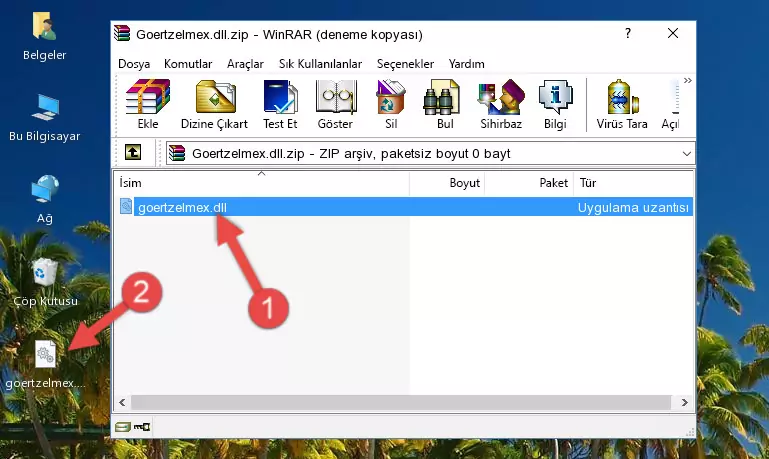This screenshot has width=769, height=459.
Task: Click the Sil delete icon
Action: click(x=391, y=104)
